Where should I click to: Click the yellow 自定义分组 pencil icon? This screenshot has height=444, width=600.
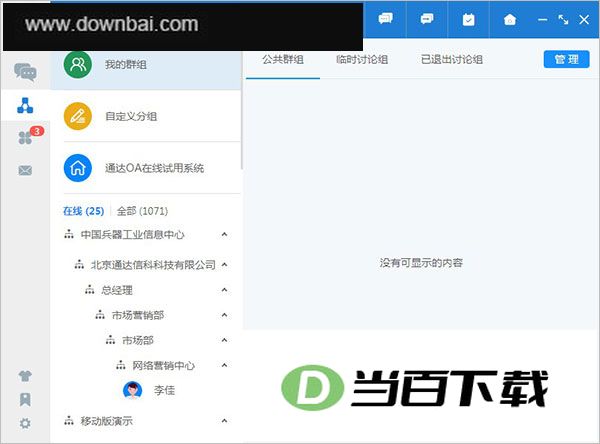(78, 116)
